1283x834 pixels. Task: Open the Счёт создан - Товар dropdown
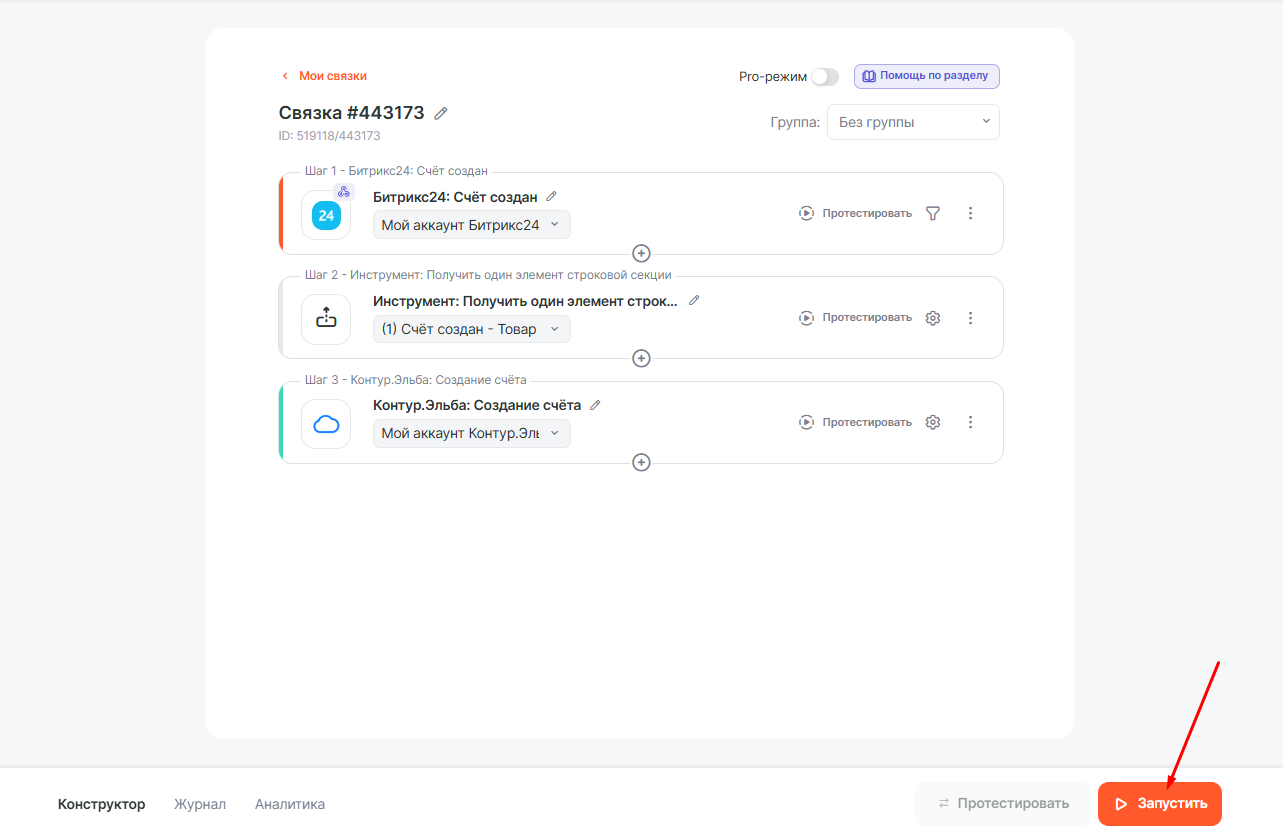(471, 329)
